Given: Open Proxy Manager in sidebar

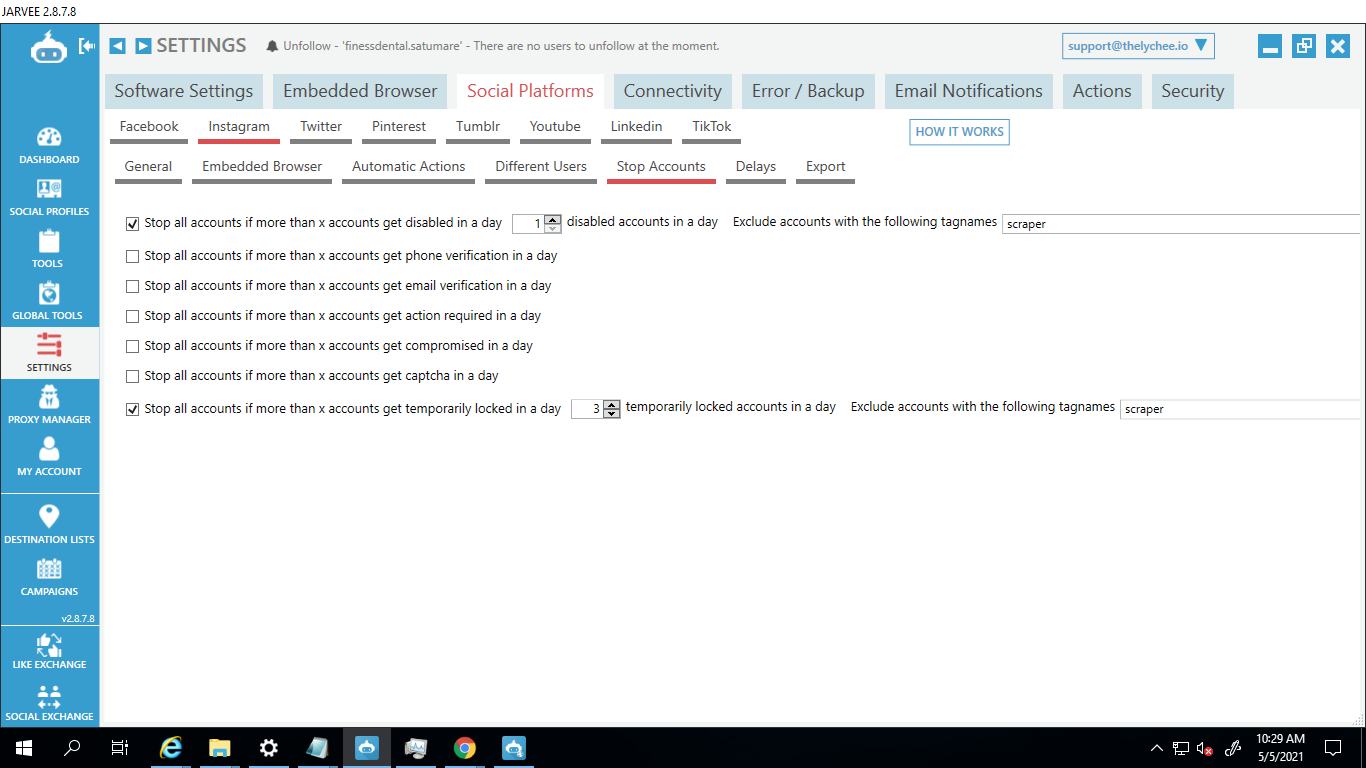Looking at the screenshot, I should [49, 405].
